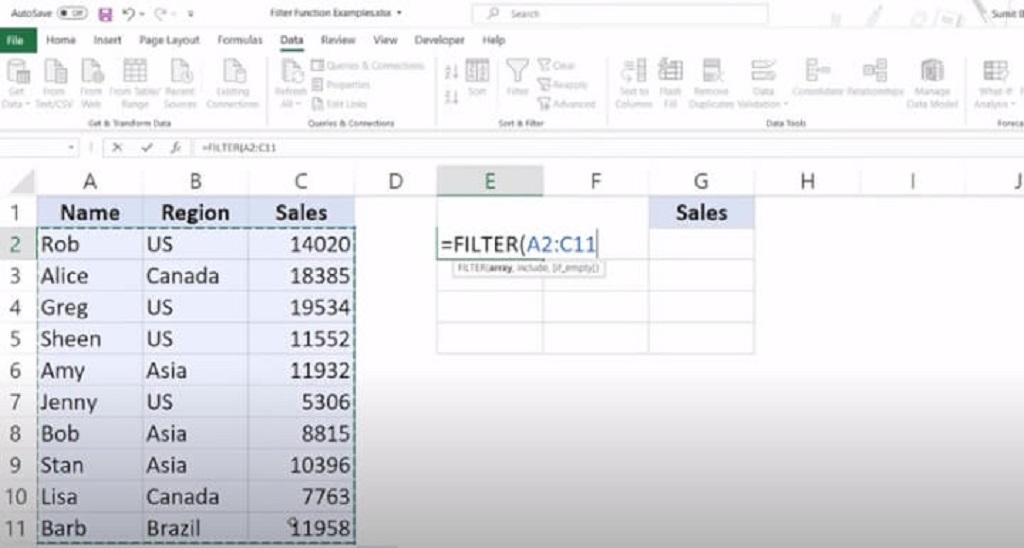Click the Select All corner triangle
Image resolution: width=1024 pixels, height=548 pixels.
tap(23, 182)
